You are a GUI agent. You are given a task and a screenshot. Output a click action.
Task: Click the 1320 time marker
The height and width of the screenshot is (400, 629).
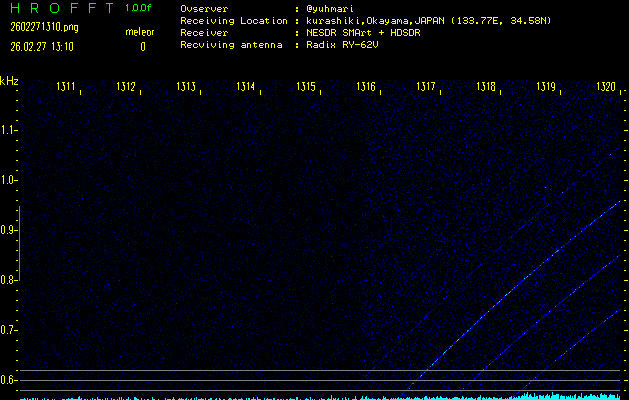point(606,88)
